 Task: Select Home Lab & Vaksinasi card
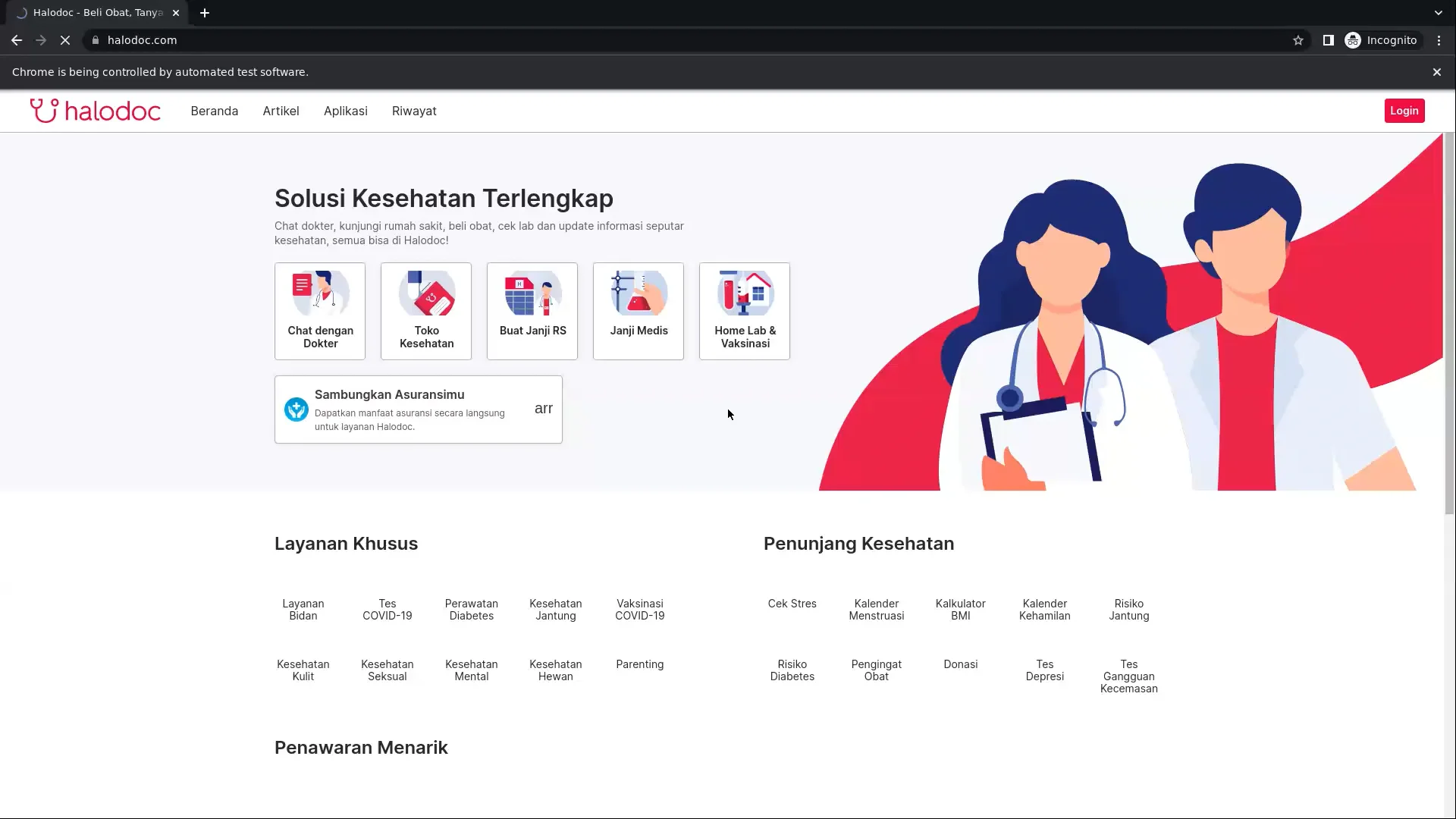tap(745, 311)
